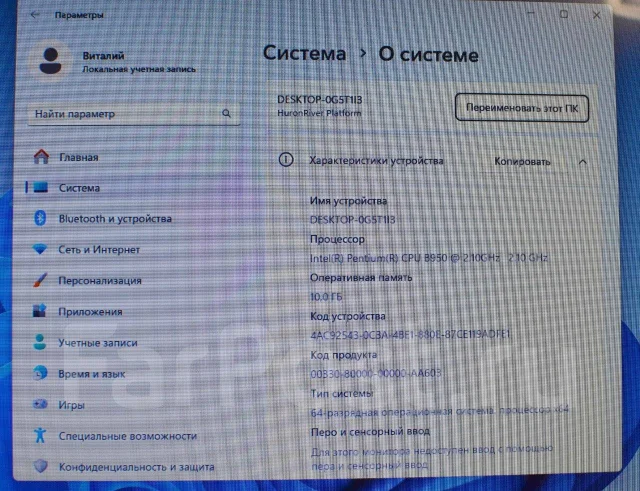Click the Процессор label
640x491 pixels.
[x=337, y=239]
